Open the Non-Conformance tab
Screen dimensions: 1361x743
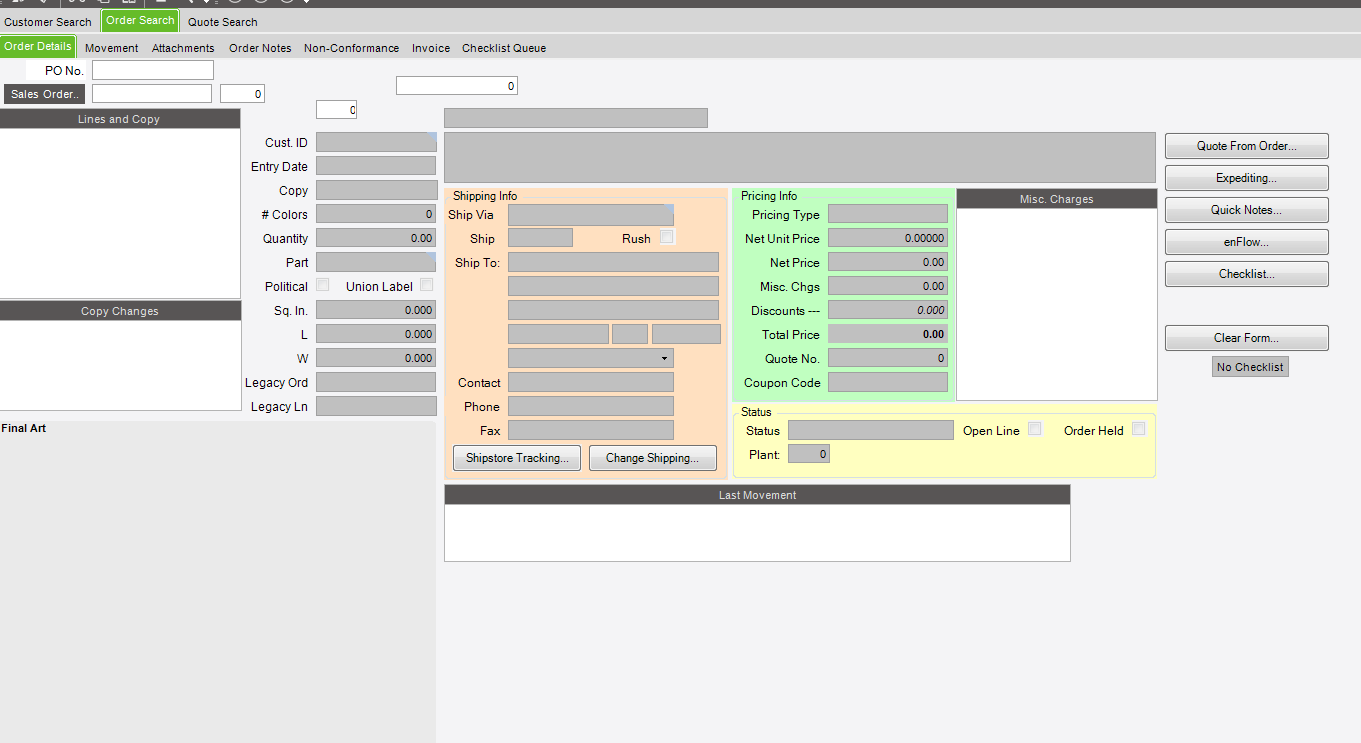pos(351,48)
